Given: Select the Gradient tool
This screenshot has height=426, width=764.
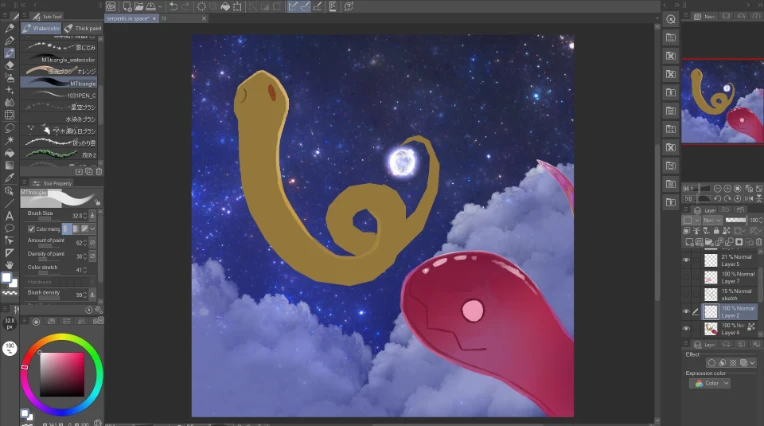Looking at the screenshot, I should point(9,165).
